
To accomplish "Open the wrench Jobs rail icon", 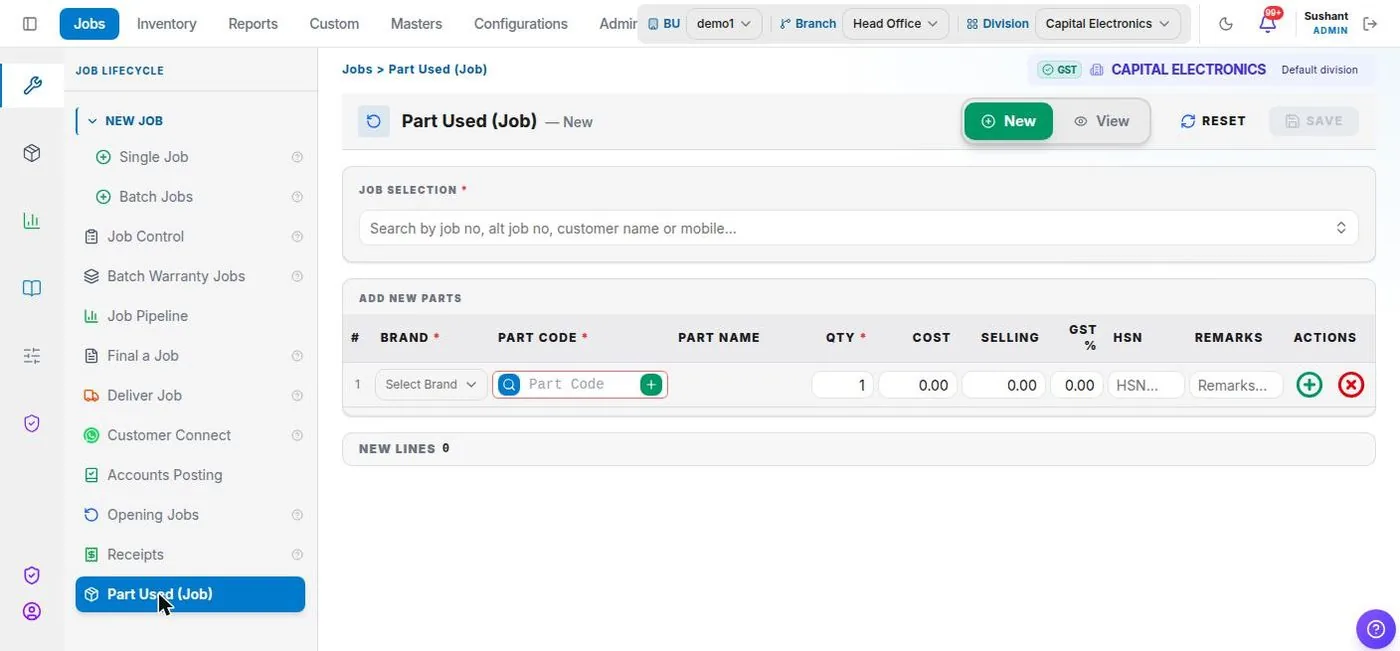I will click(x=32, y=86).
